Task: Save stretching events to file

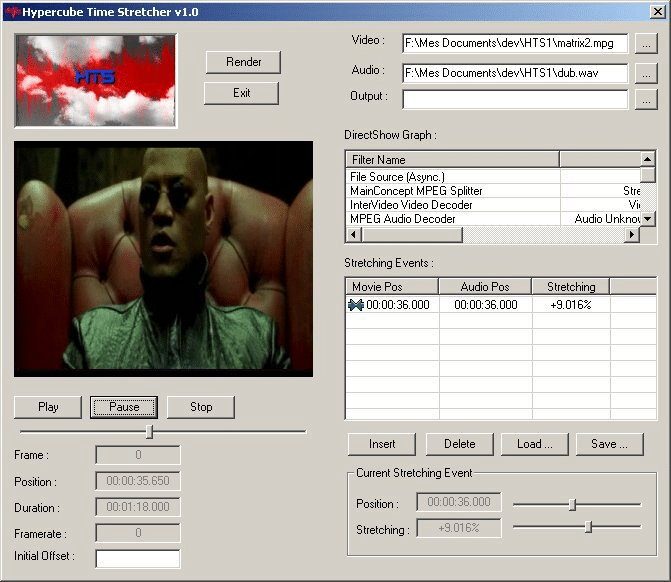Action: (610, 444)
